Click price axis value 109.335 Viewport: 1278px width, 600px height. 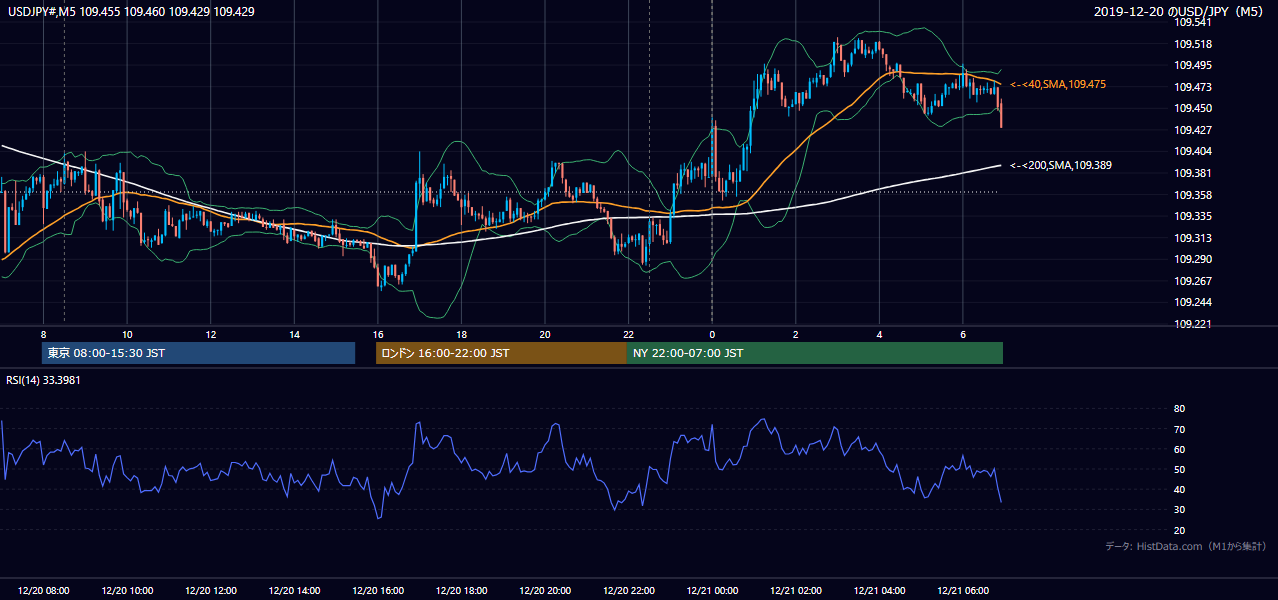[1192, 216]
